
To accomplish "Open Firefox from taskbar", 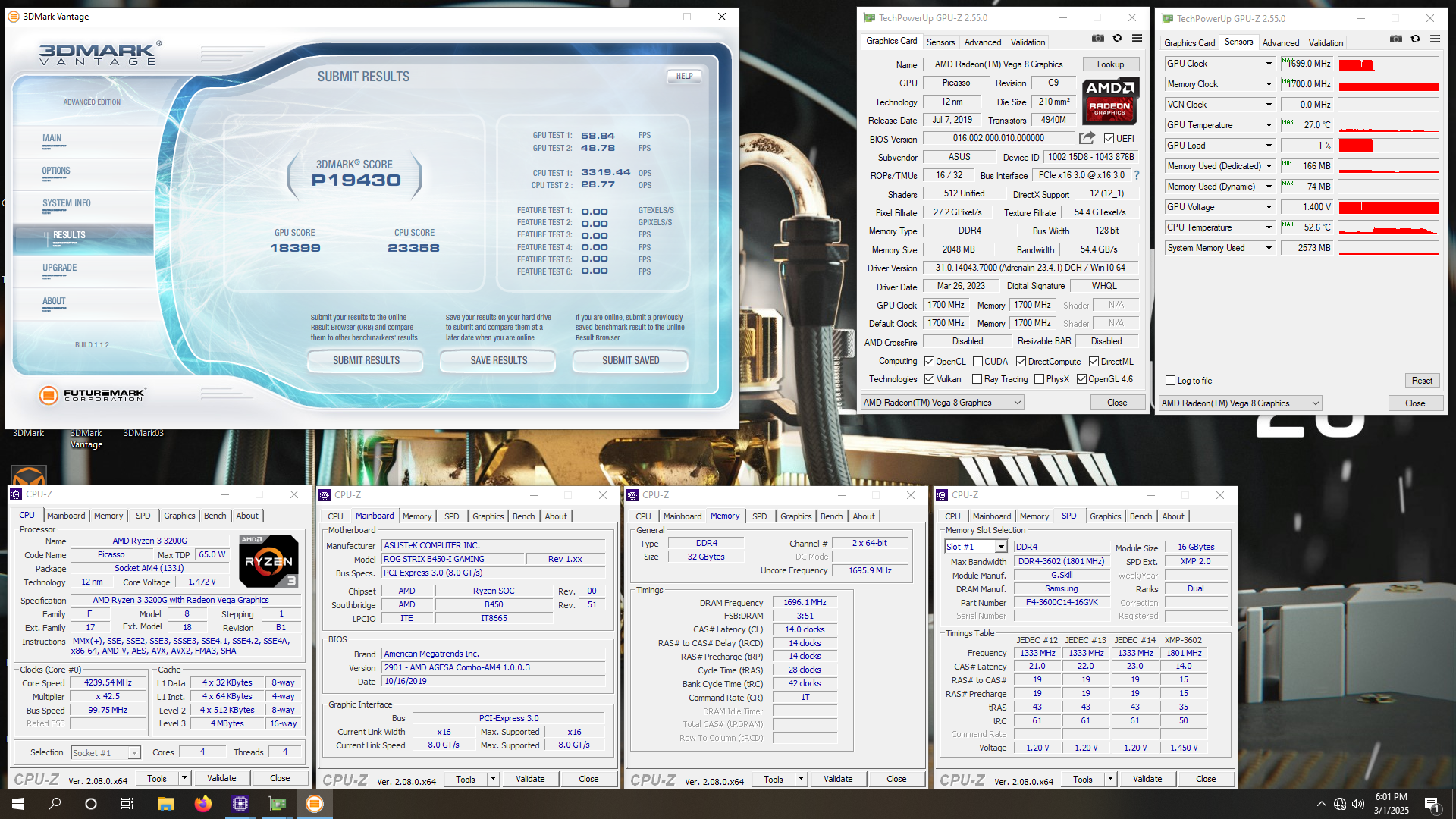I will pyautogui.click(x=202, y=804).
